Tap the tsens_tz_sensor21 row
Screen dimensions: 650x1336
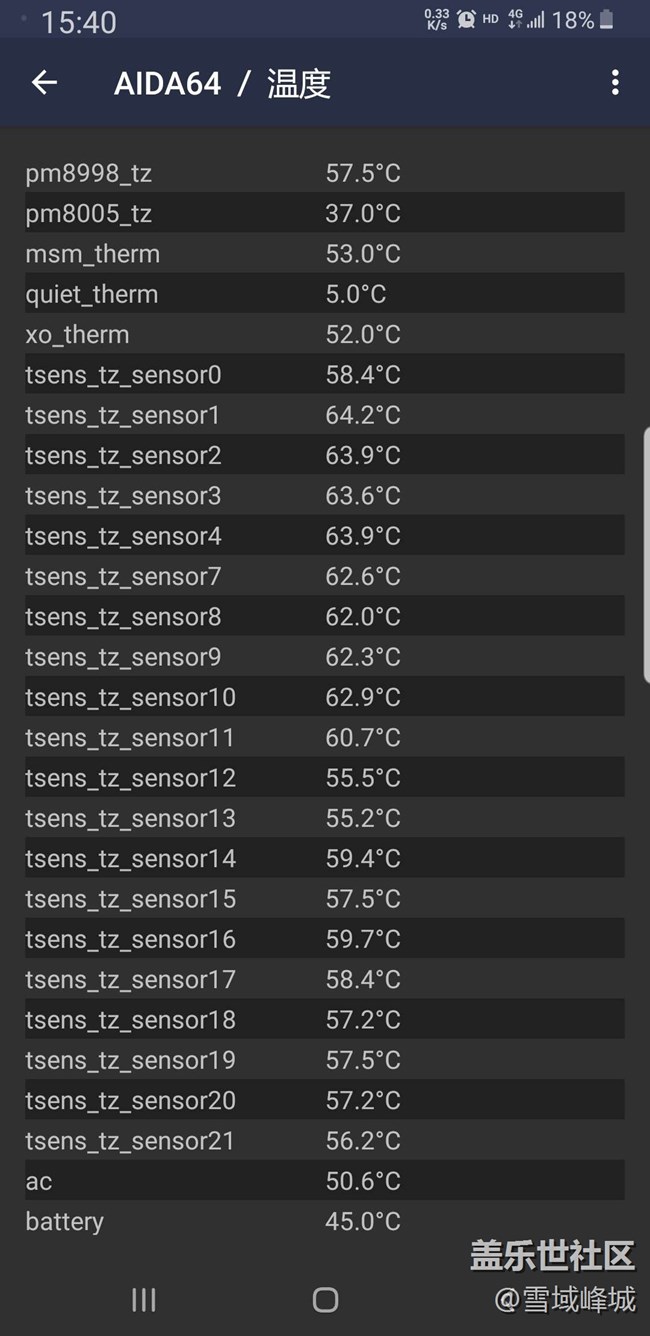point(325,1141)
